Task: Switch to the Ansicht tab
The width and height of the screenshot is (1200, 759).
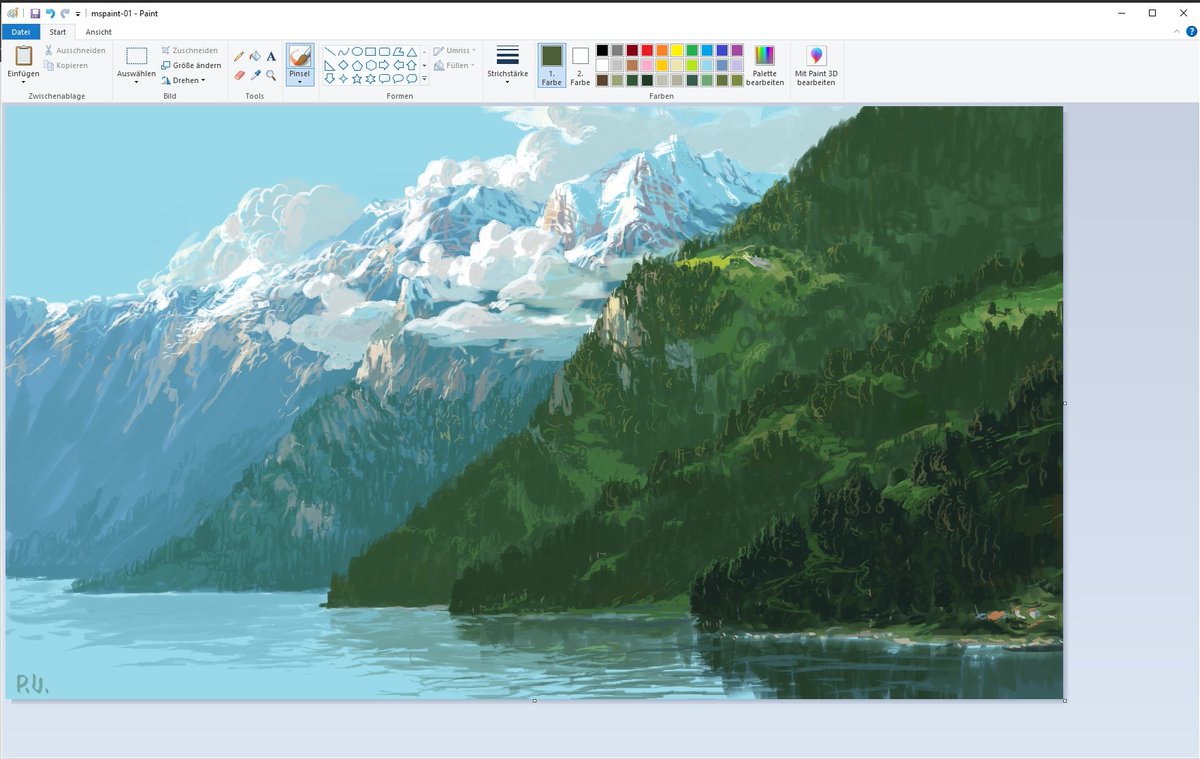Action: [x=98, y=32]
